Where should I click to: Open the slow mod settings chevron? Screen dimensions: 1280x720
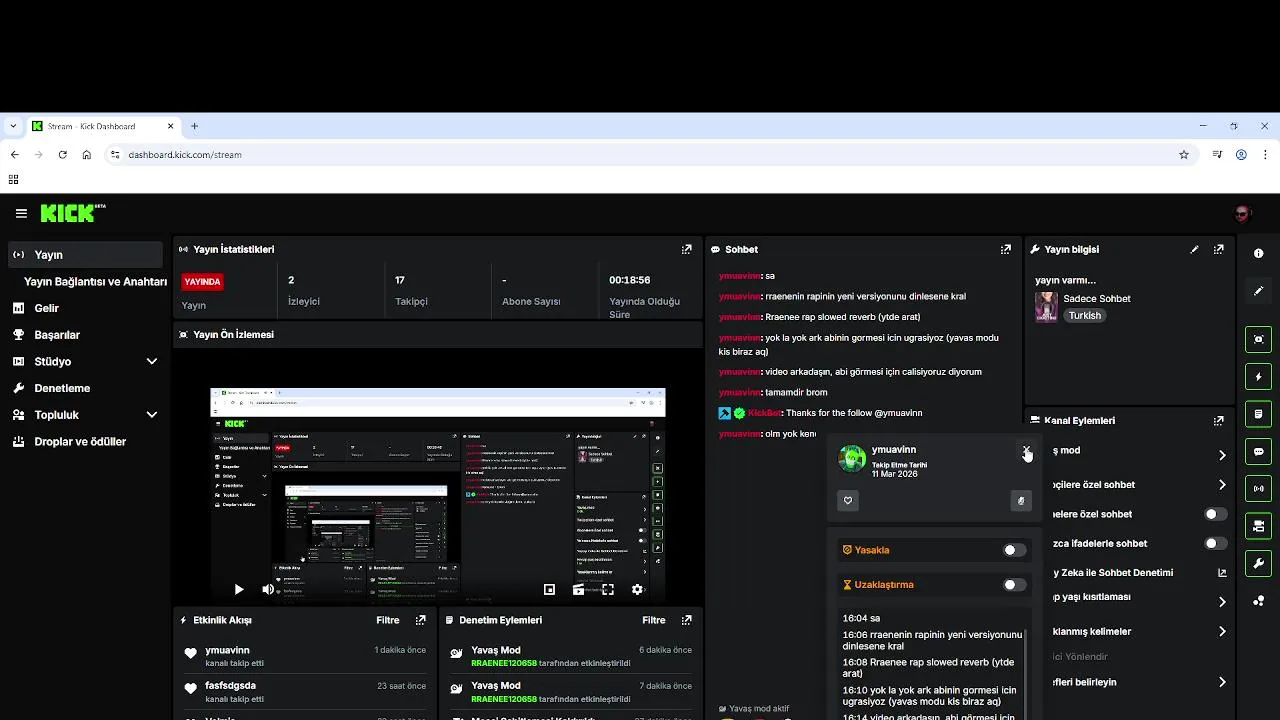[1222, 455]
